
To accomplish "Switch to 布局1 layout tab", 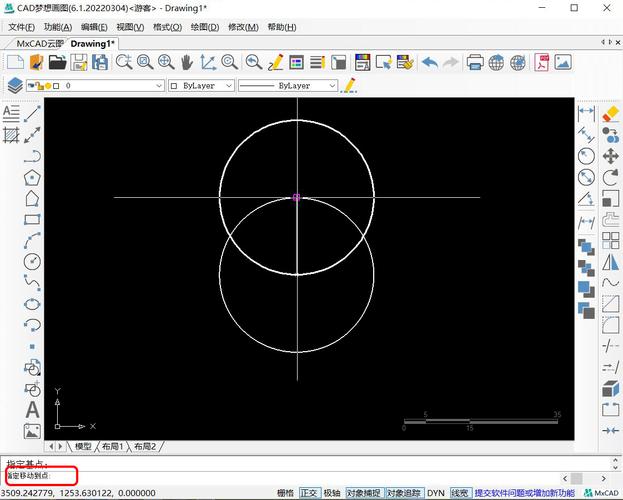I will (x=112, y=446).
